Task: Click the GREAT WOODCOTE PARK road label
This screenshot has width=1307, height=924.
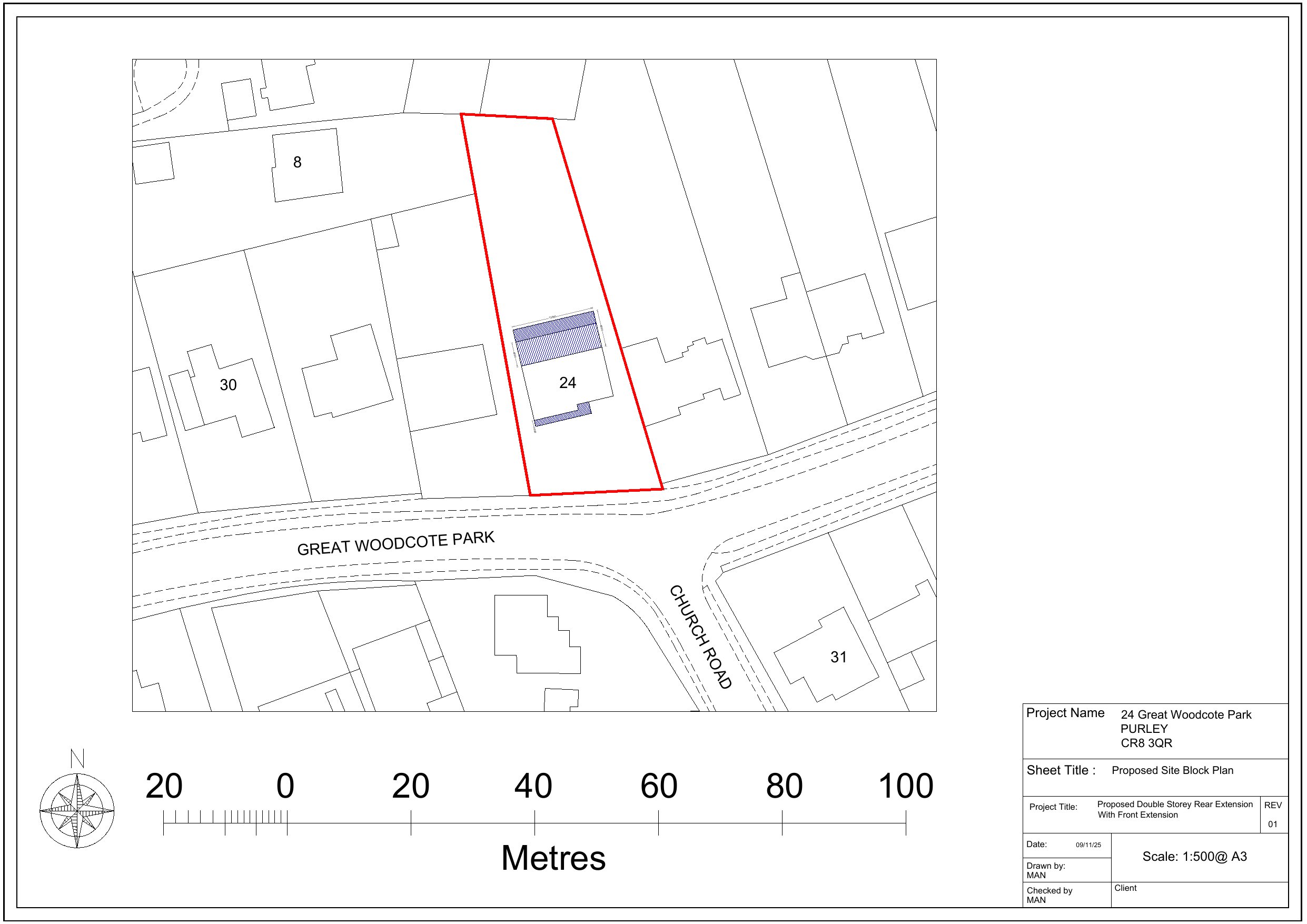Action: pyautogui.click(x=395, y=543)
